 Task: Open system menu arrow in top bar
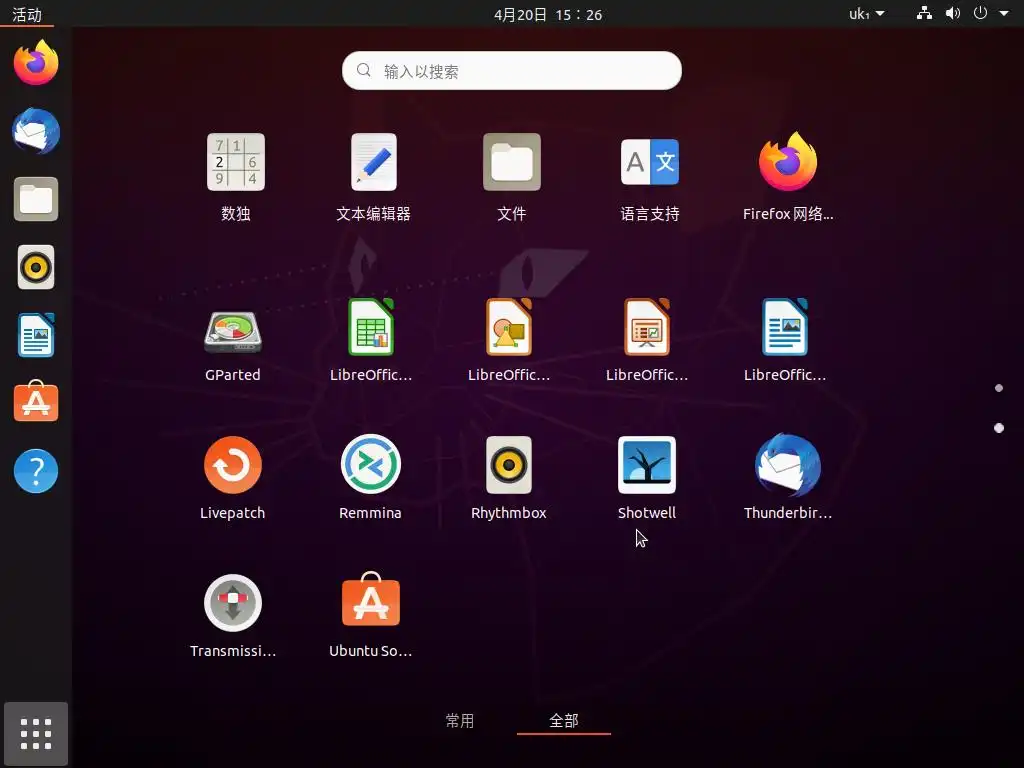pos(1004,13)
